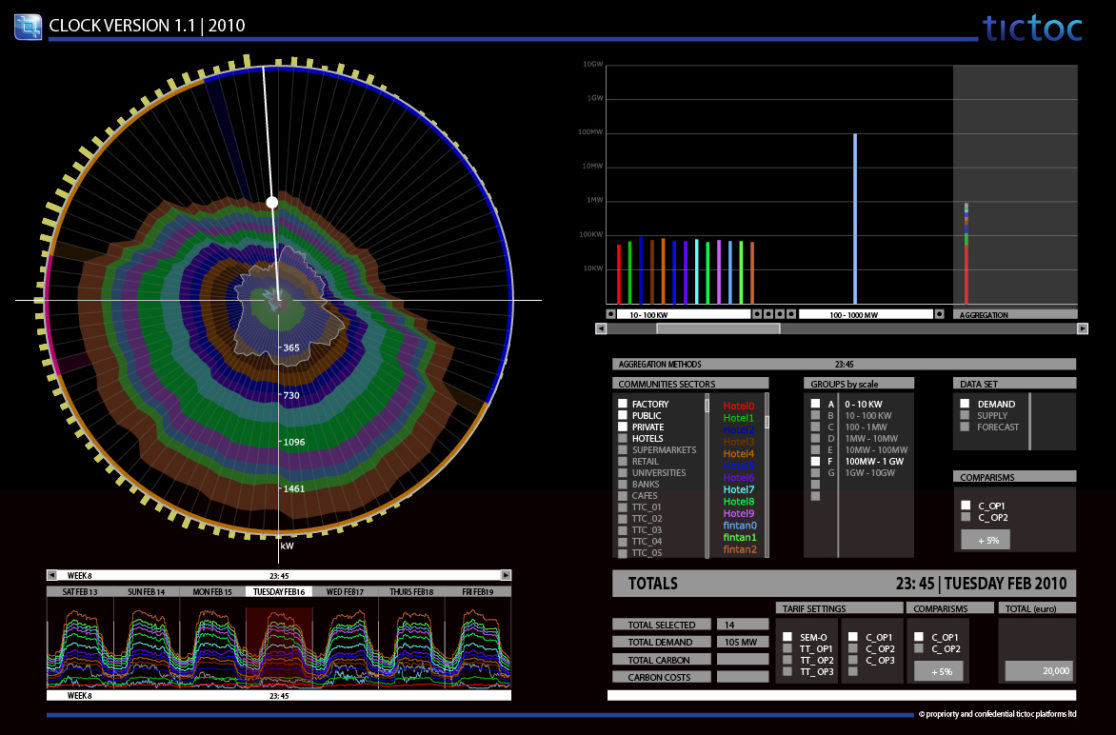
Task: Click the Clock app logo icon
Action: (x=28, y=26)
